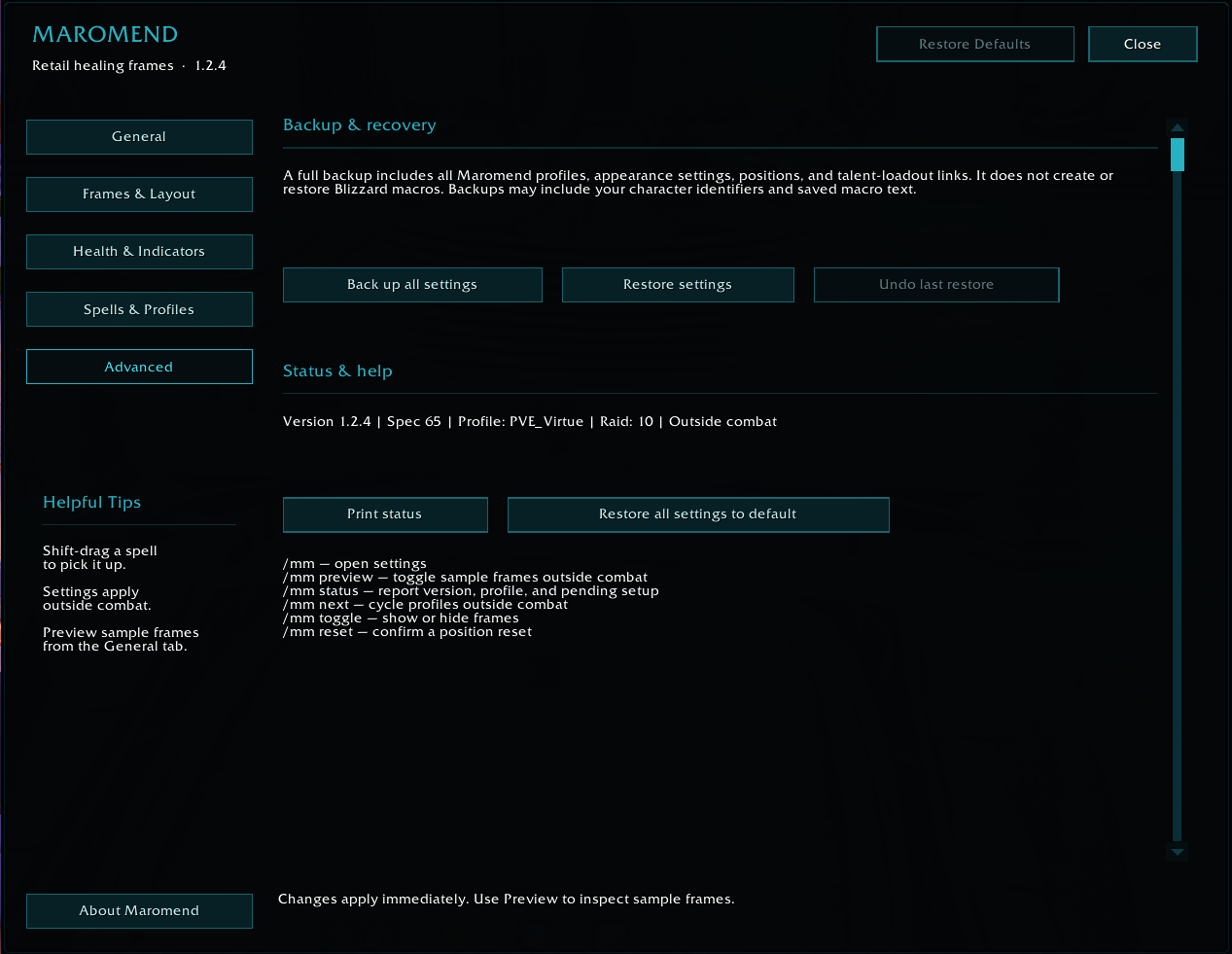The height and width of the screenshot is (954, 1232).
Task: Click the "/mm — open settings" command line
Action: pos(355,564)
